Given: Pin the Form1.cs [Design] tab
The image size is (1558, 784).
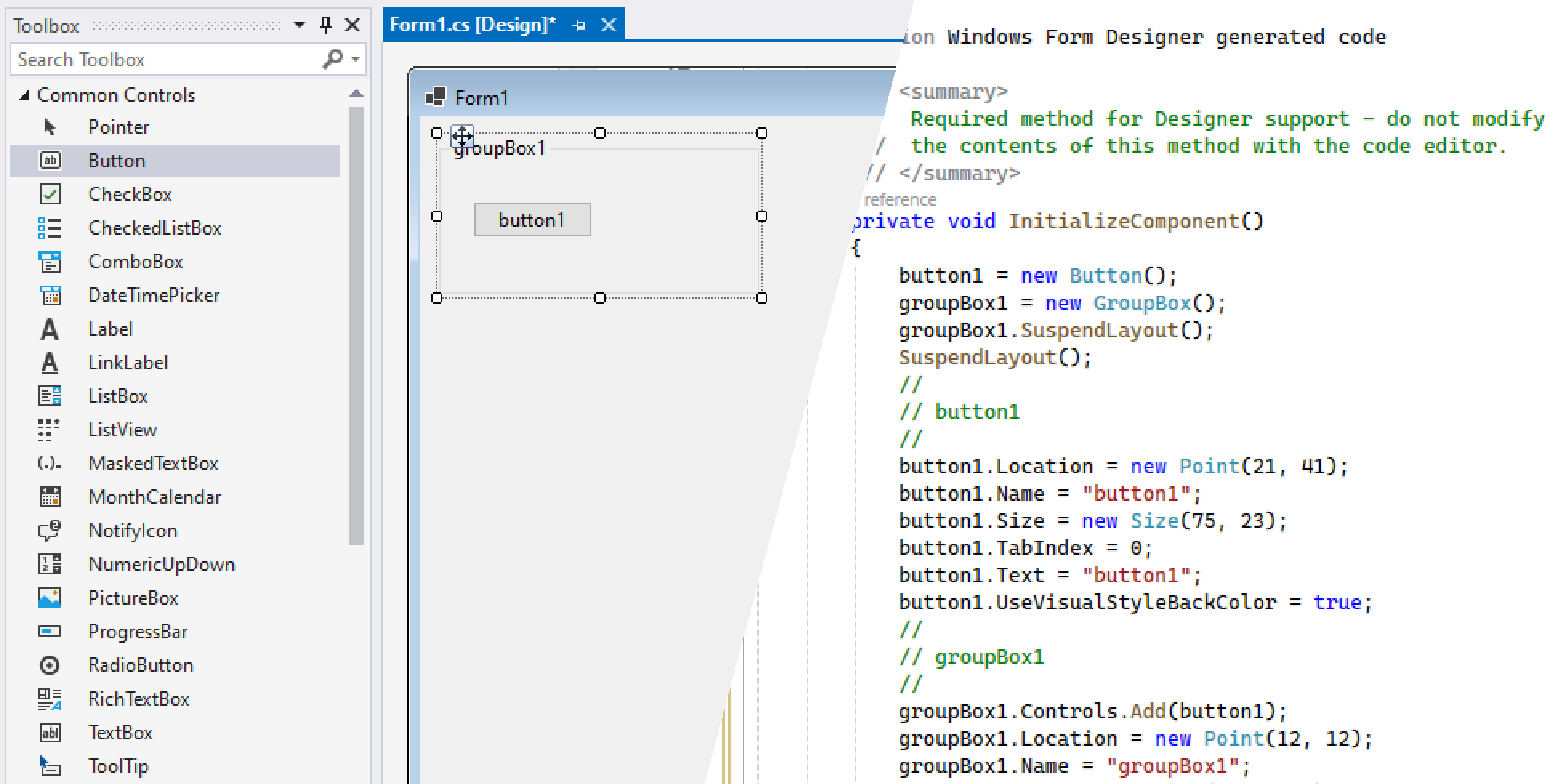Looking at the screenshot, I should [x=579, y=24].
